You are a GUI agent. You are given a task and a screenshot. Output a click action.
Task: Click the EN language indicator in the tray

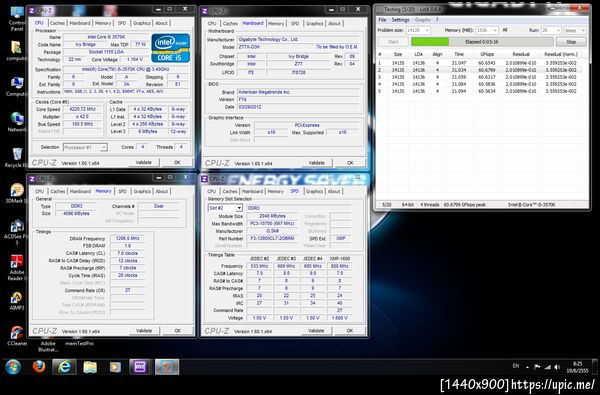pos(515,366)
